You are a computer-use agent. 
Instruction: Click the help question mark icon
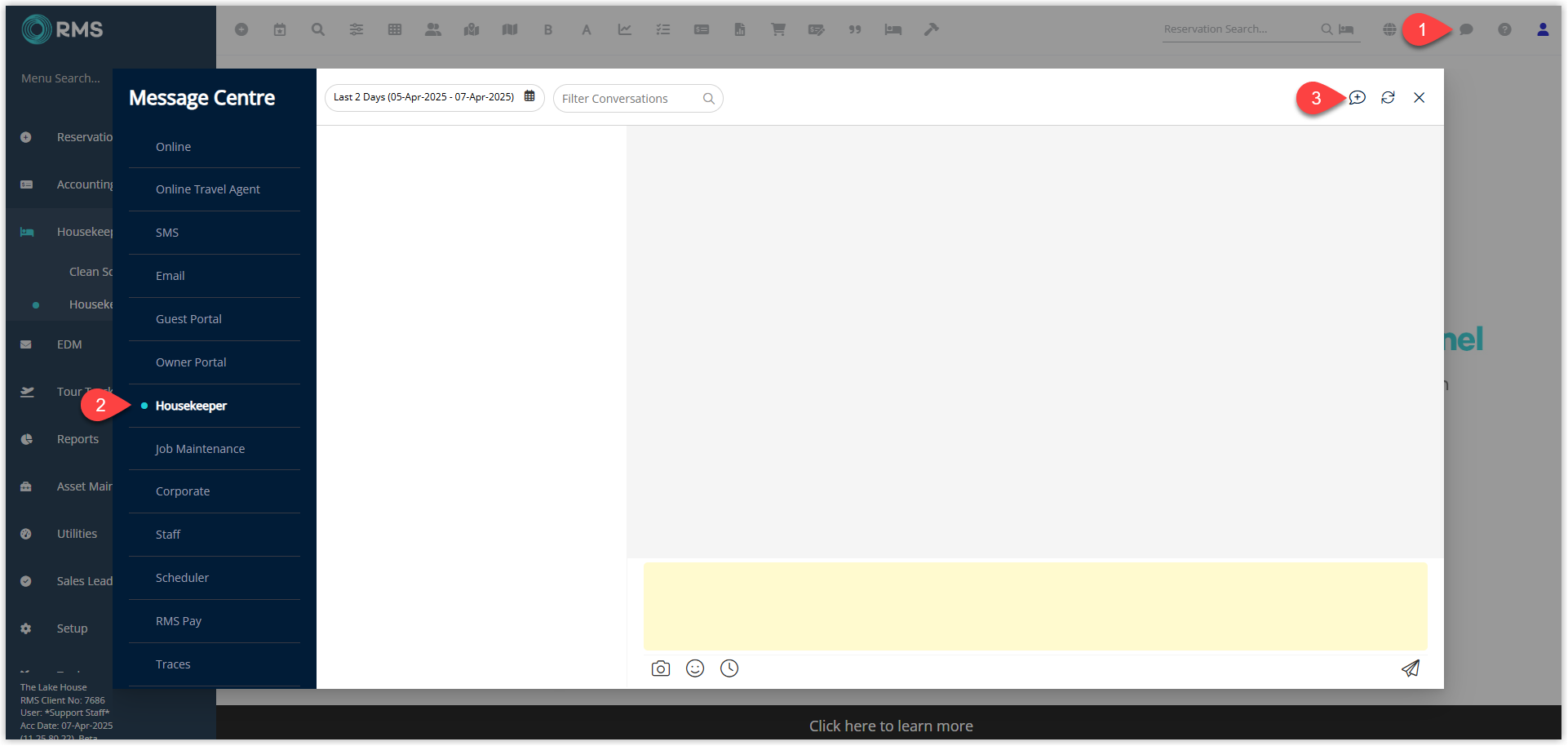(1504, 29)
